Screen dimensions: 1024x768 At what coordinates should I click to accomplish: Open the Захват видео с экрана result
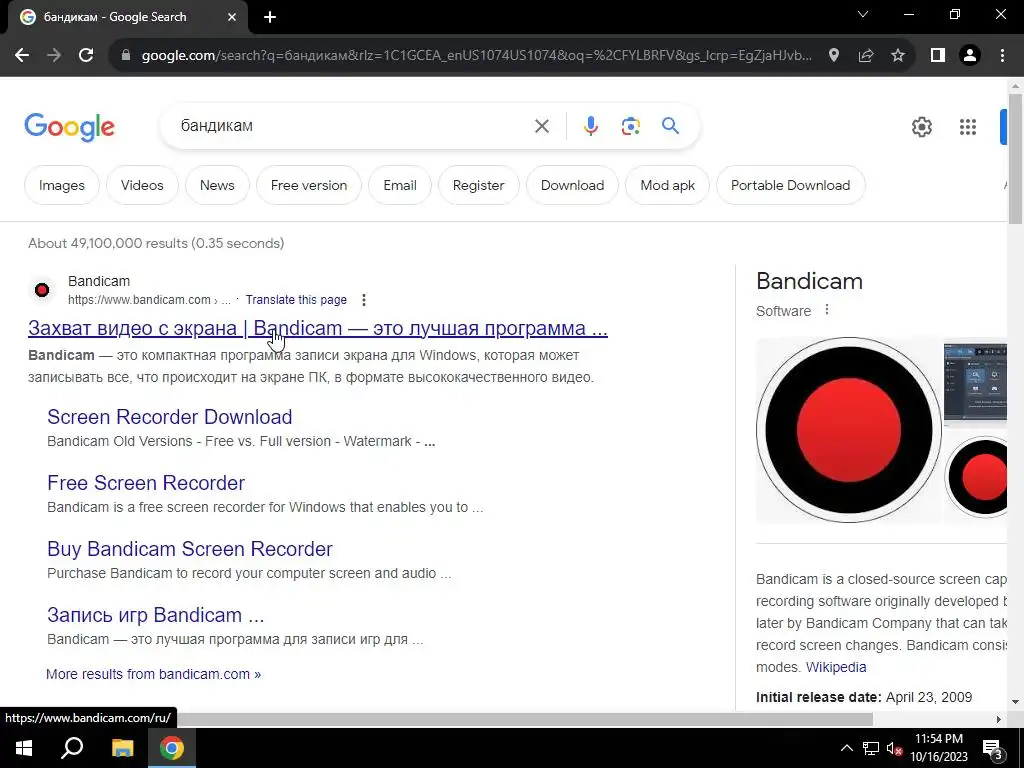pos(317,328)
